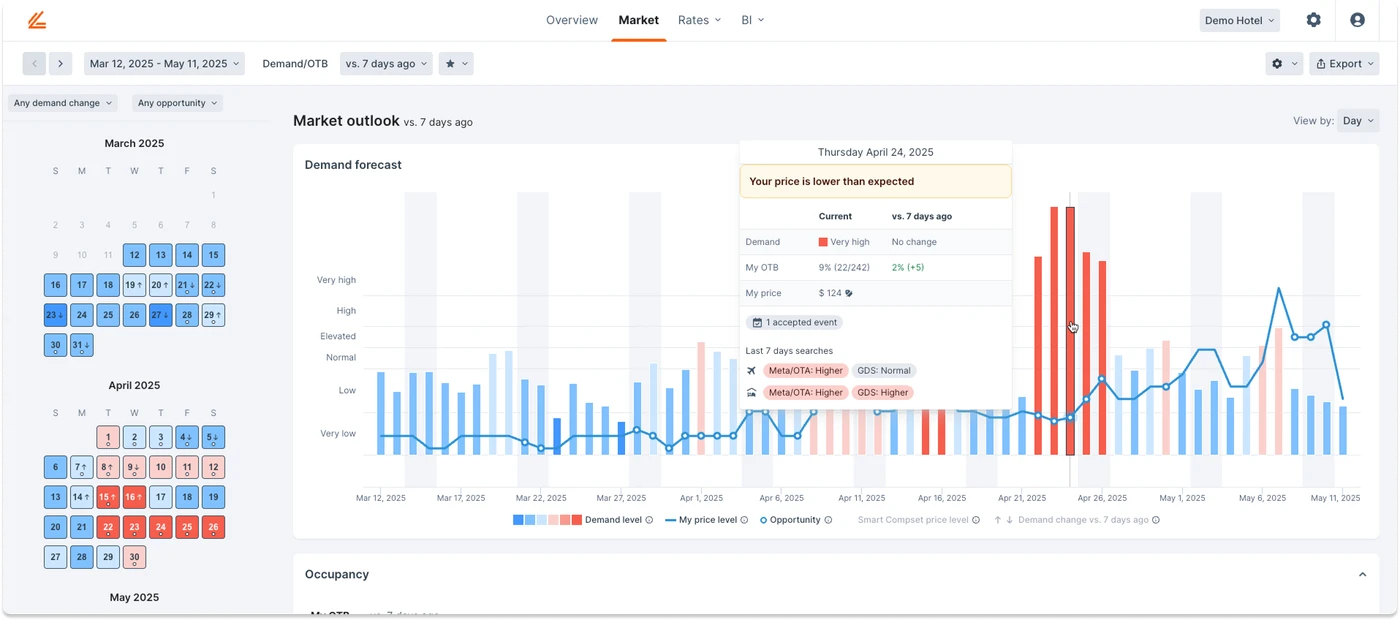1400x620 pixels.
Task: Click the calendar icon on the accepted event badge
Action: pyautogui.click(x=758, y=322)
